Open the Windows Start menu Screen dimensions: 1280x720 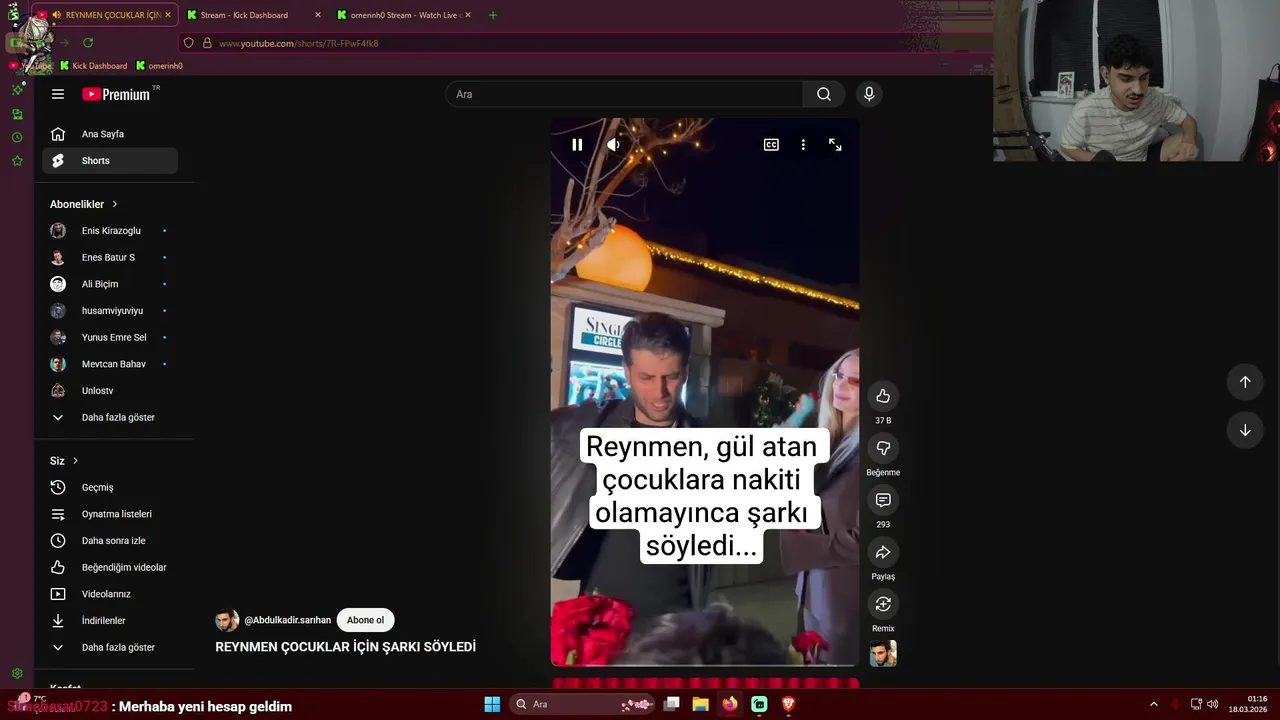(492, 704)
